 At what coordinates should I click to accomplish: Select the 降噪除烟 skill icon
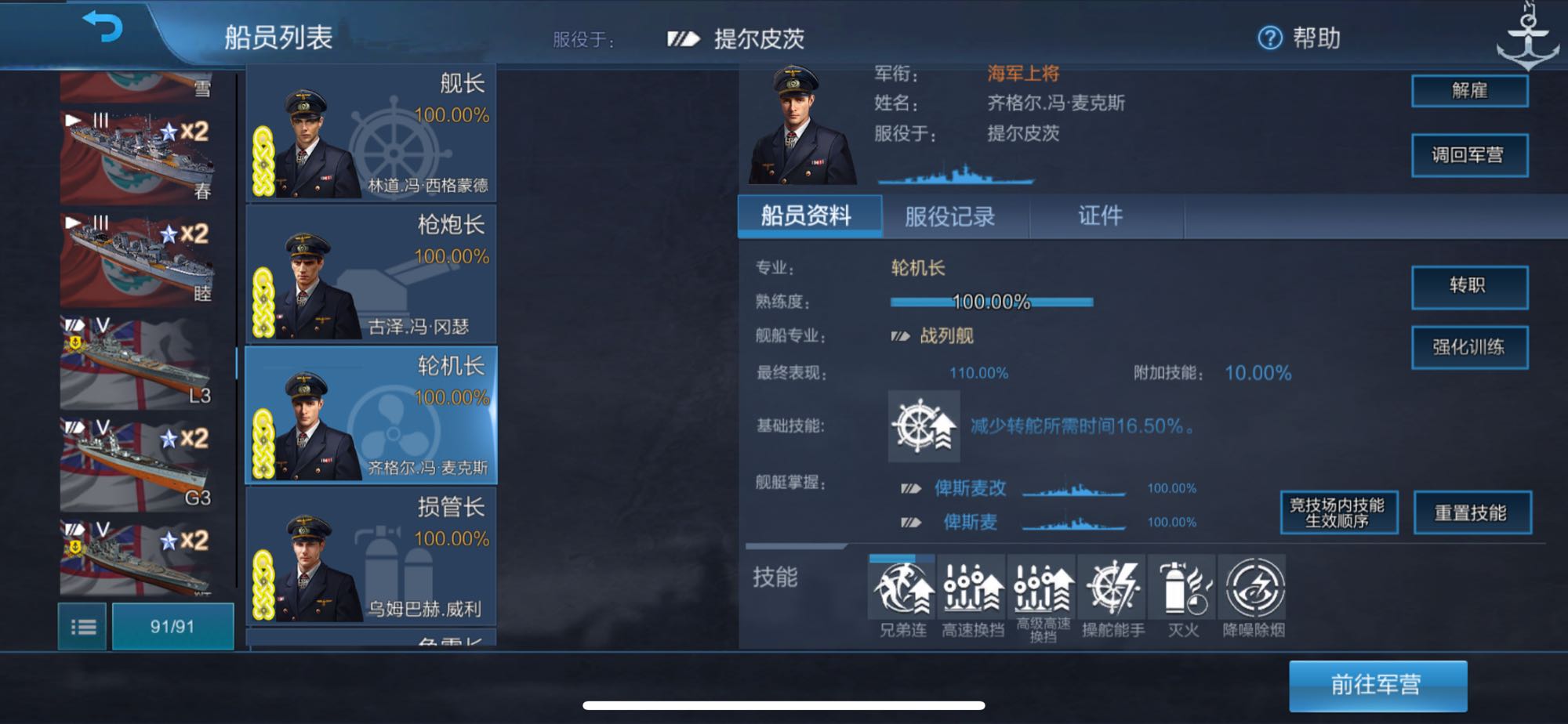pos(1253,587)
